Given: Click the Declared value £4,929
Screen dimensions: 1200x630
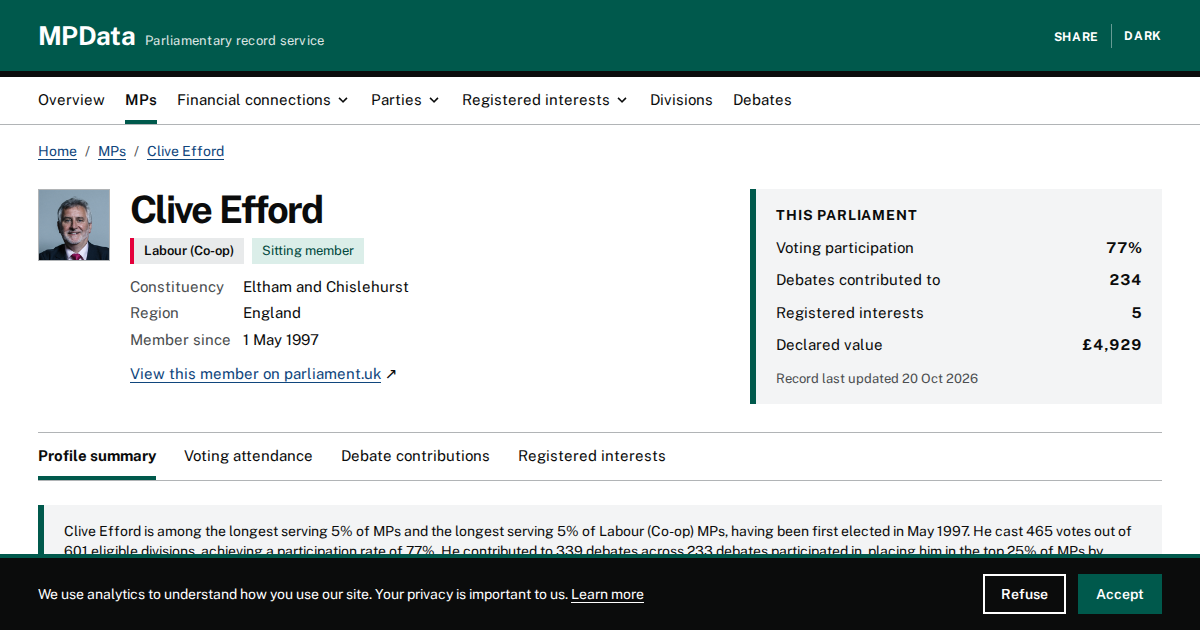Looking at the screenshot, I should click(x=1111, y=345).
